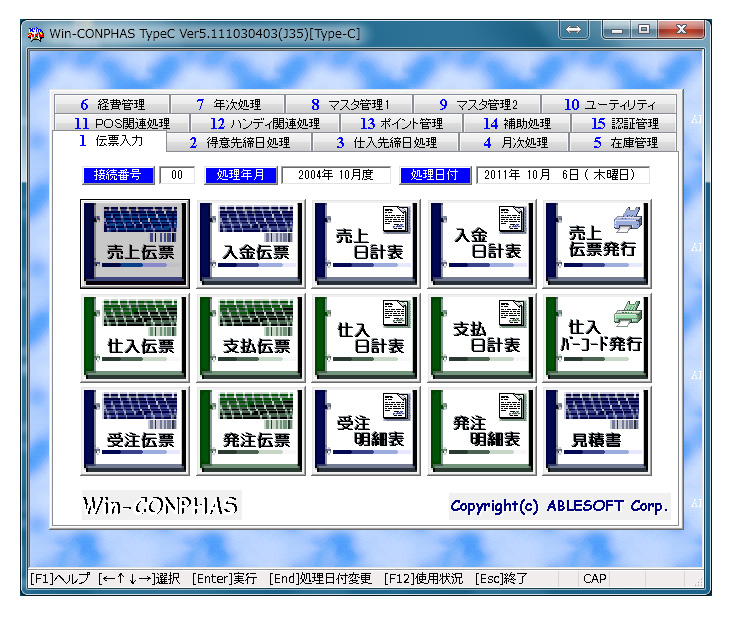Click the 接続番号 value field
This screenshot has width=735, height=620.
point(177,175)
